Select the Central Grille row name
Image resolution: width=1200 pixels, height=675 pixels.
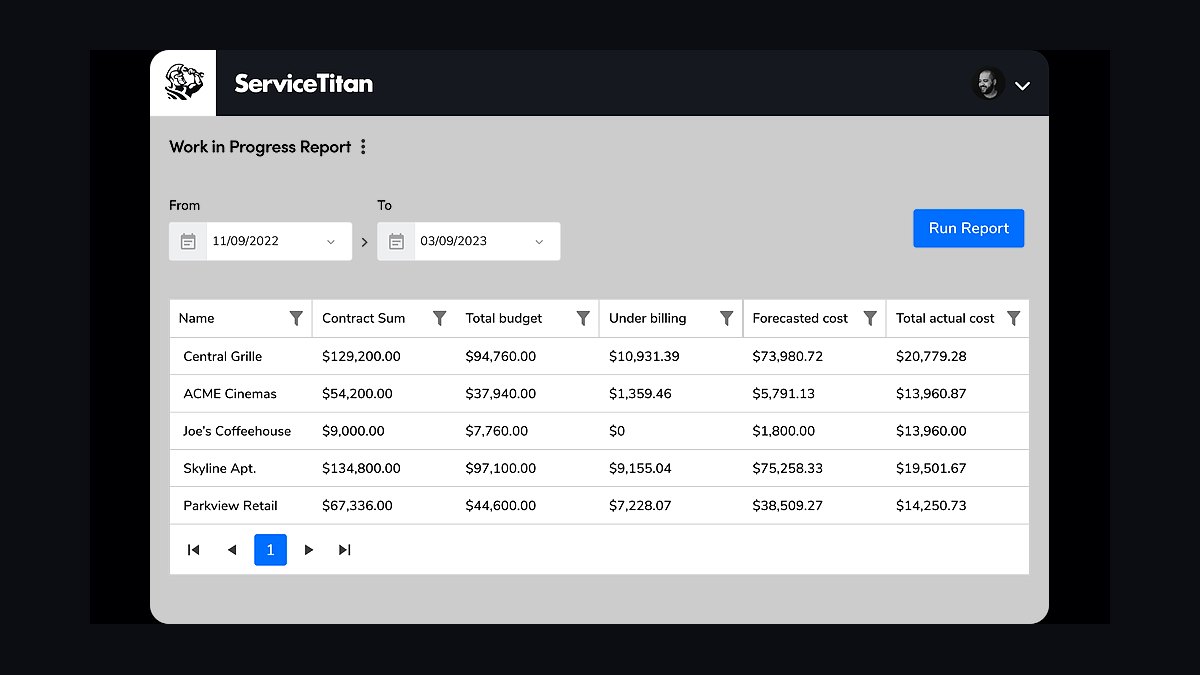click(x=223, y=356)
